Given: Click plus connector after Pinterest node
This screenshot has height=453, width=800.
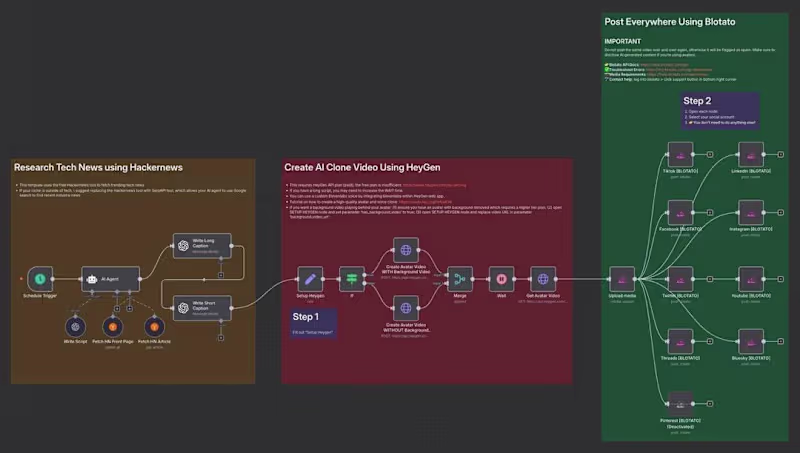Looking at the screenshot, I should click(x=710, y=404).
